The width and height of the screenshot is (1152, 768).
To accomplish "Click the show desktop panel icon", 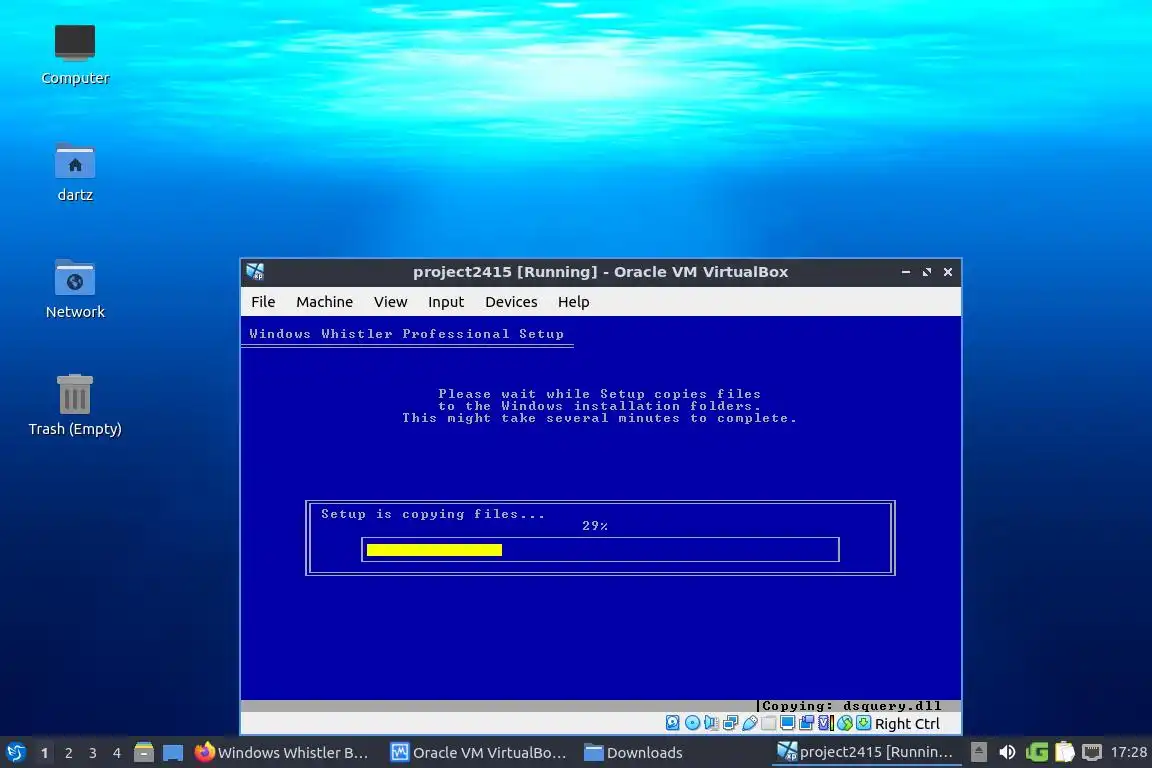I will point(173,753).
